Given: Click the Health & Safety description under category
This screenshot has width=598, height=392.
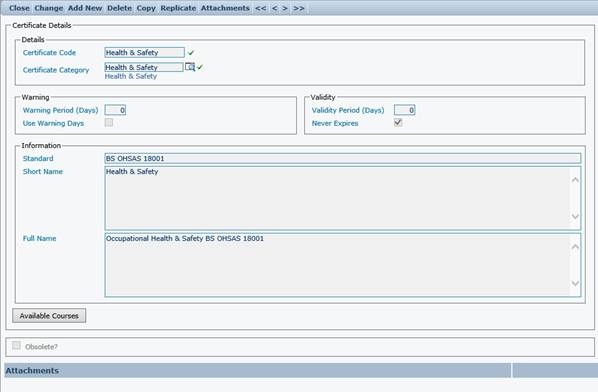Looking at the screenshot, I should click(x=131, y=76).
